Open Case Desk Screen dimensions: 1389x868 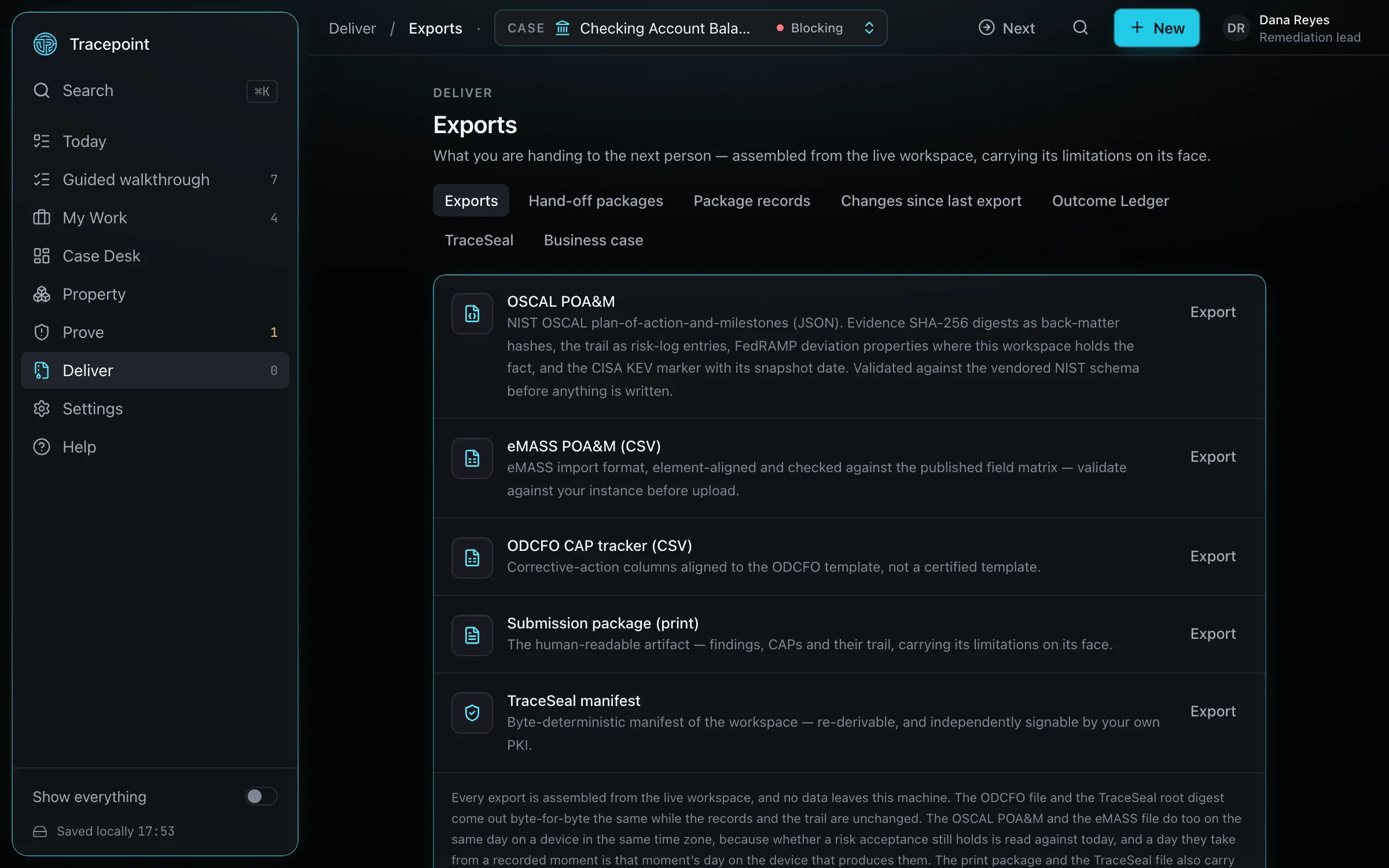pyautogui.click(x=155, y=256)
